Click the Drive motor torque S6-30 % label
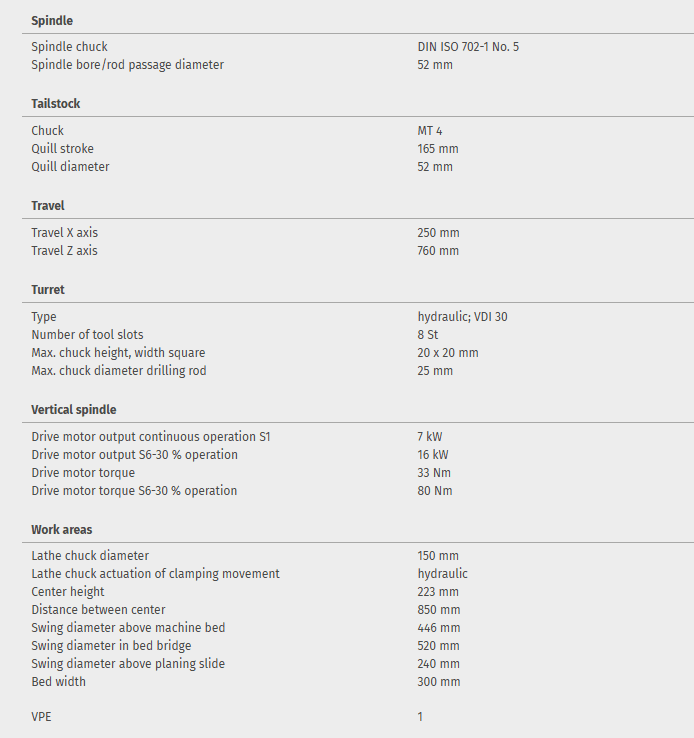This screenshot has height=738, width=694. (134, 491)
